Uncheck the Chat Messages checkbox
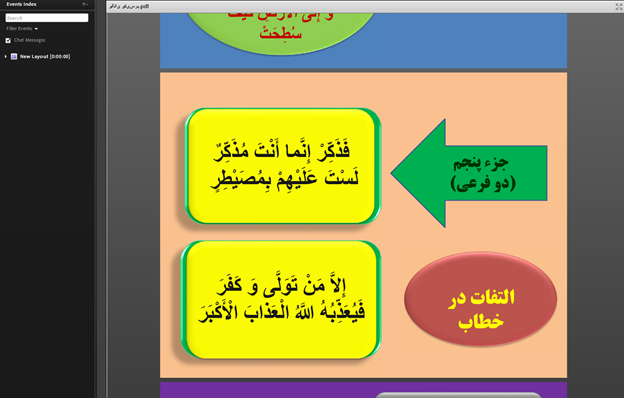The height and width of the screenshot is (398, 624). point(8,40)
